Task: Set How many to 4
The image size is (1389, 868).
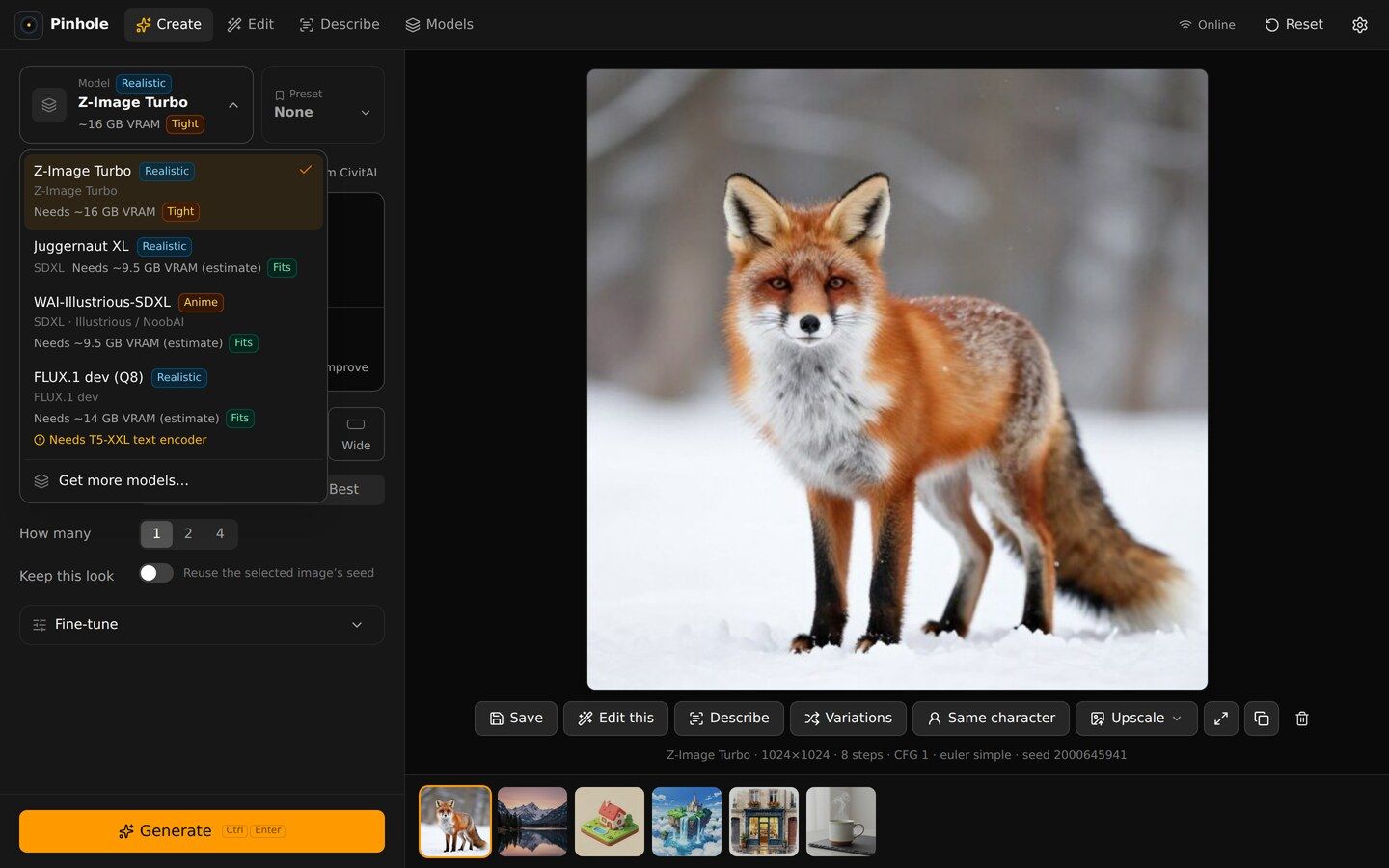Action: (x=220, y=533)
